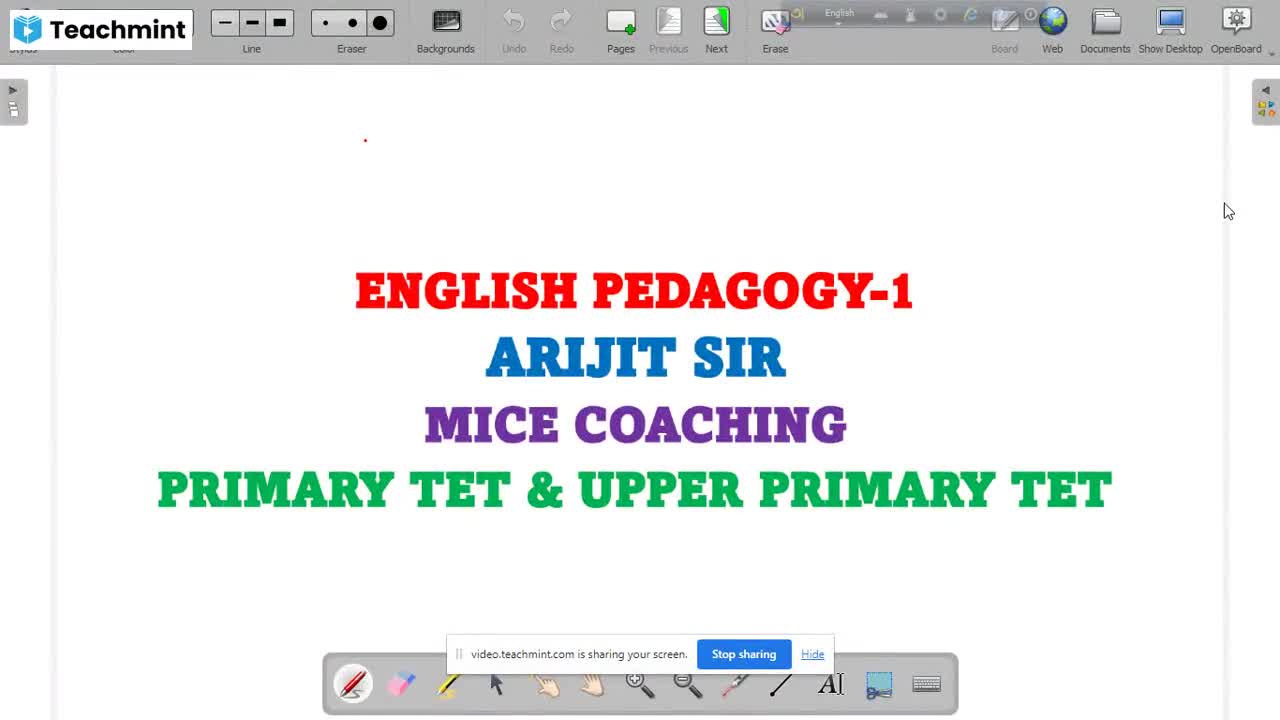Set thick line width
The image size is (1280, 720).
point(280,22)
